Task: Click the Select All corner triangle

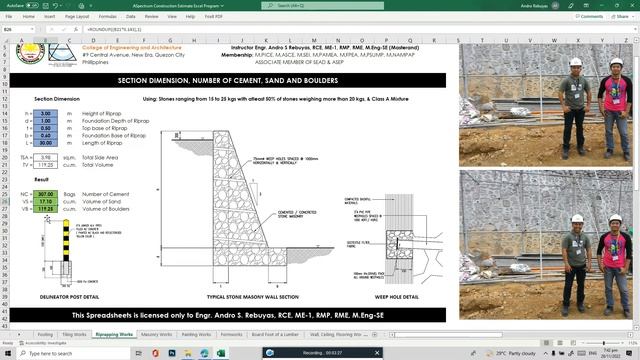Action: tap(6, 40)
